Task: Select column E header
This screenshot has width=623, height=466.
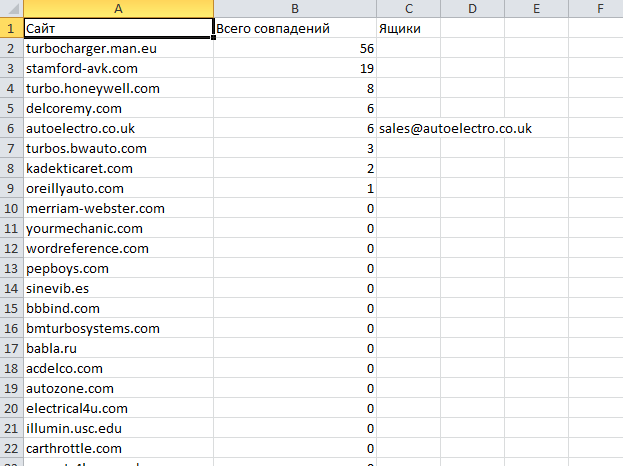Action: 536,8
